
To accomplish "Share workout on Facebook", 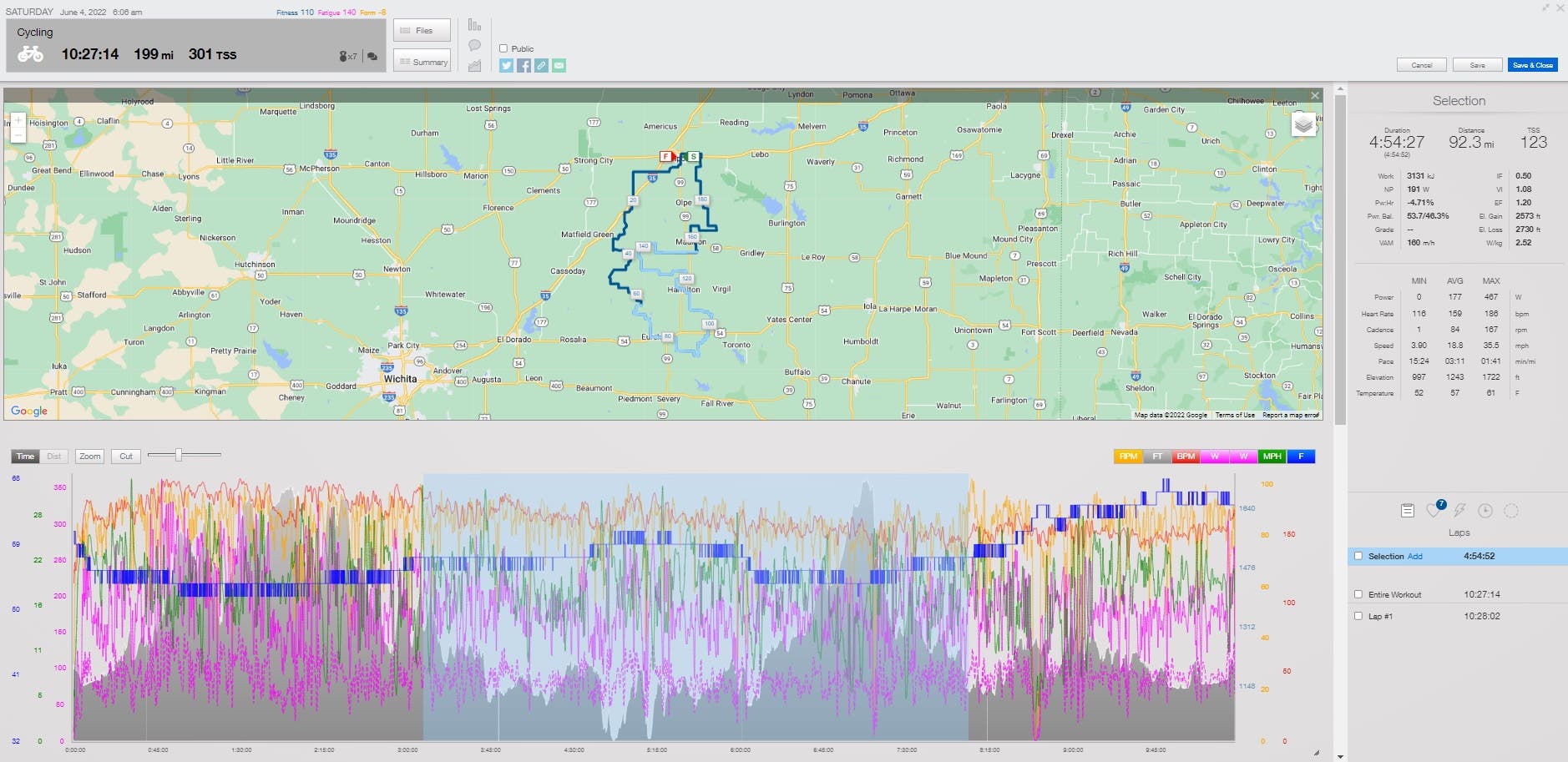I will point(524,65).
